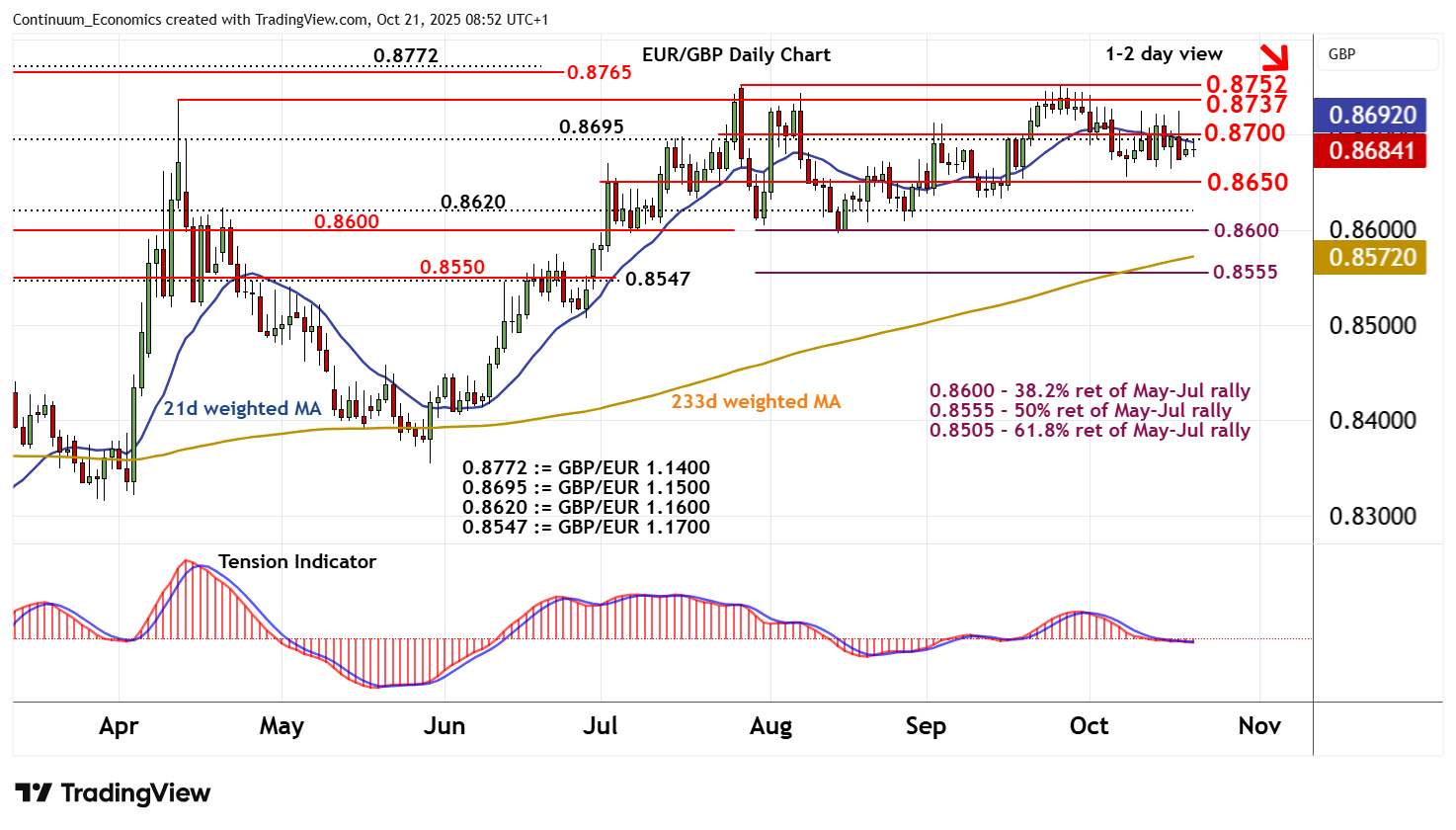
Task: Click the 233d weighted MA label
Action: tap(756, 401)
